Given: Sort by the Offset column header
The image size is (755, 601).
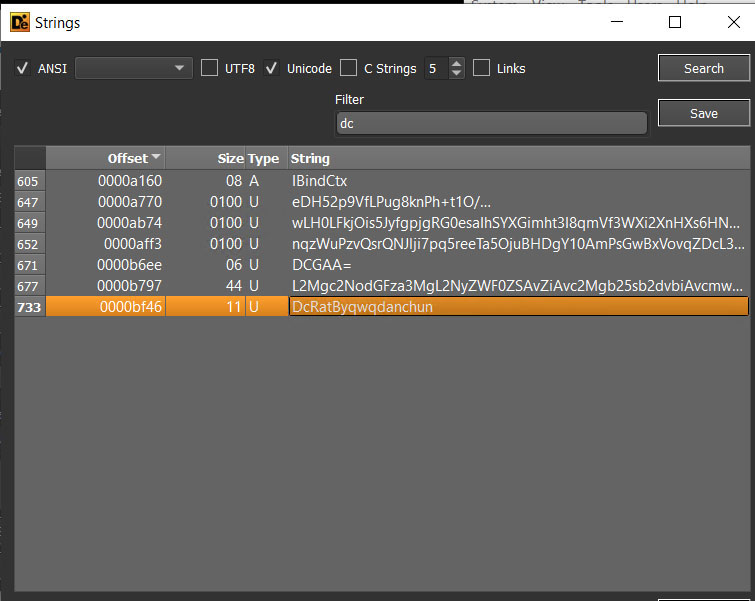Looking at the screenshot, I should 105,158.
